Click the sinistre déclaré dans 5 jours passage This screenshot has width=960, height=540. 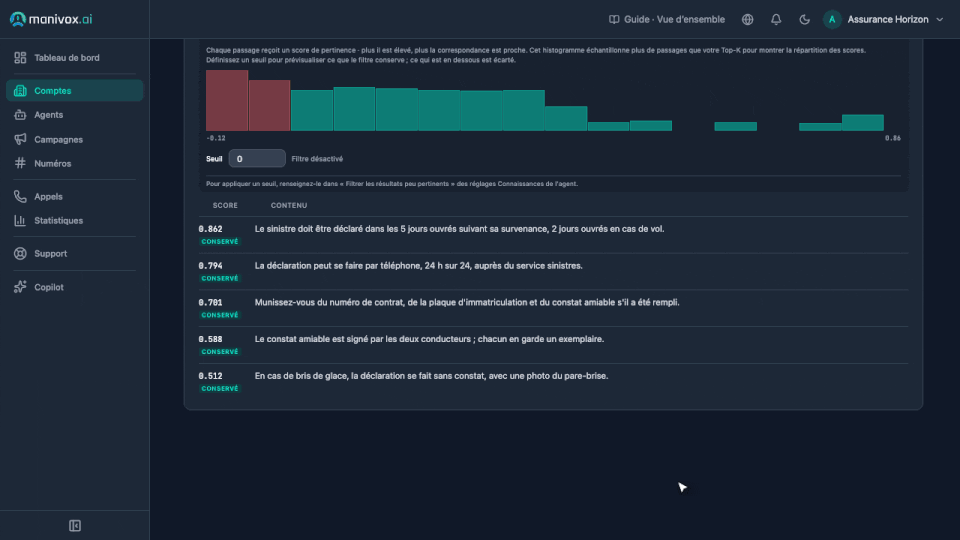(459, 229)
